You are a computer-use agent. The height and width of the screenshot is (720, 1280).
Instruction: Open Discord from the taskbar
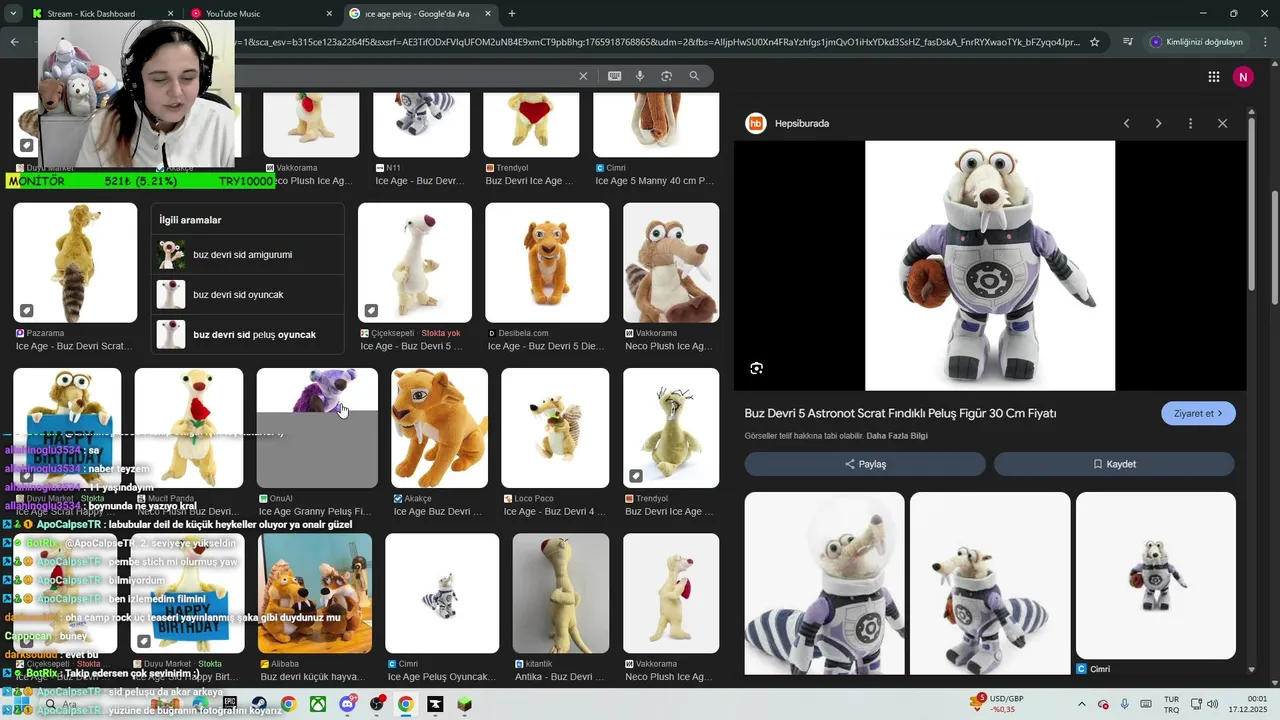[x=347, y=704]
